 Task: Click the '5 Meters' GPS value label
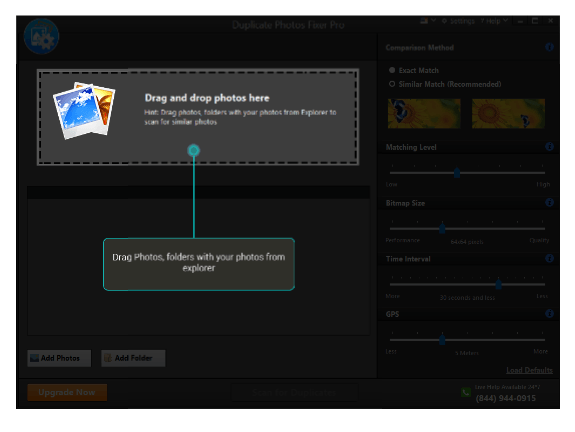(x=467, y=353)
